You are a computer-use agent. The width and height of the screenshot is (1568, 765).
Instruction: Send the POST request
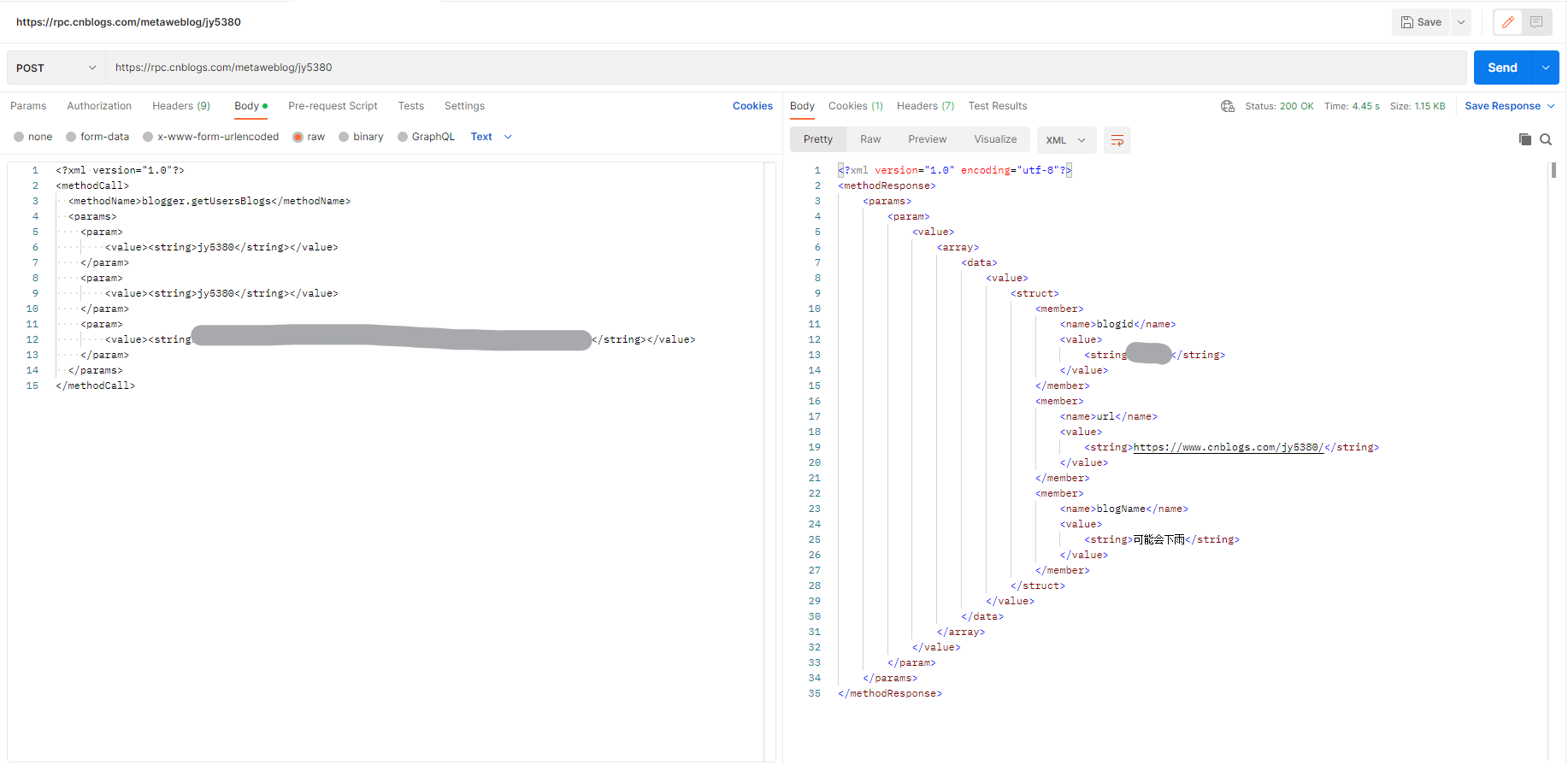[1502, 68]
